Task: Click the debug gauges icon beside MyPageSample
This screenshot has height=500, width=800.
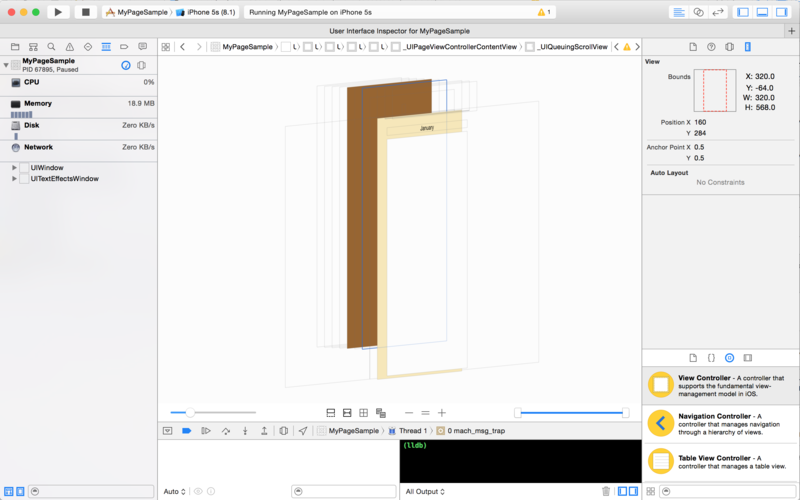Action: pyautogui.click(x=126, y=65)
